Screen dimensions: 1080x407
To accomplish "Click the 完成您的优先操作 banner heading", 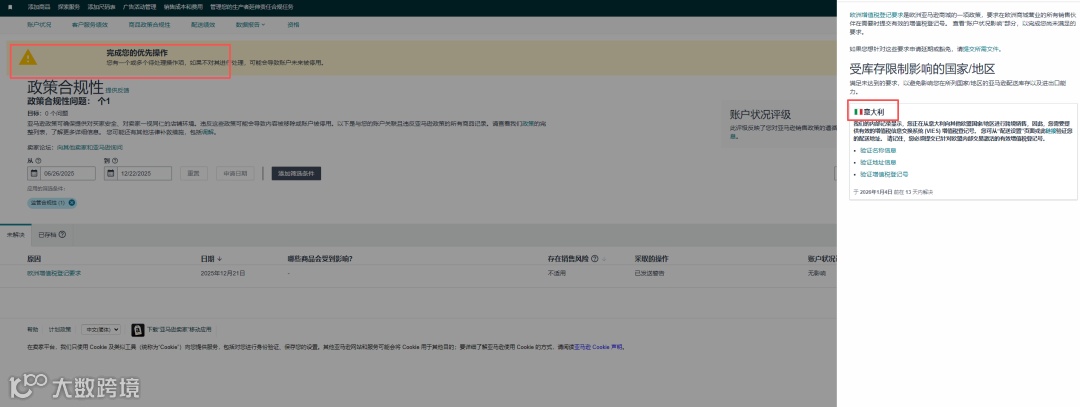I will (x=137, y=52).
